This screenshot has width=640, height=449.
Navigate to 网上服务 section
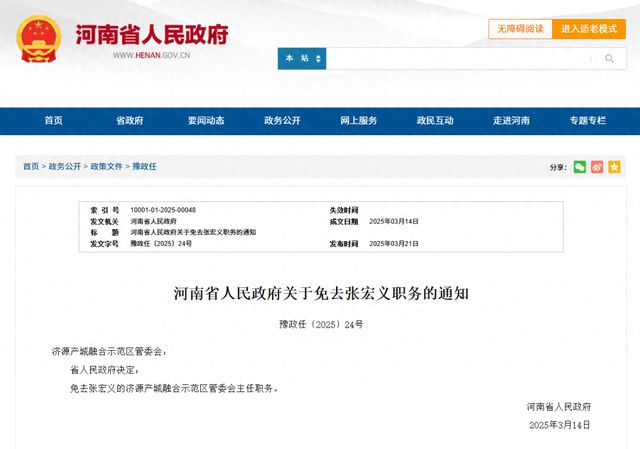click(358, 121)
